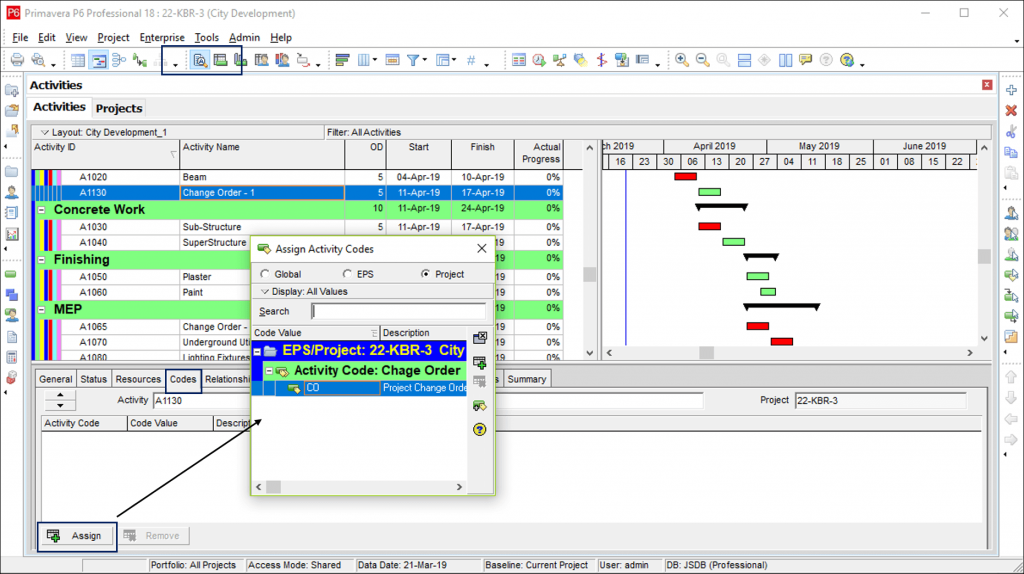Click the Remove button
Screen dimensions: 1024x574
click(153, 536)
